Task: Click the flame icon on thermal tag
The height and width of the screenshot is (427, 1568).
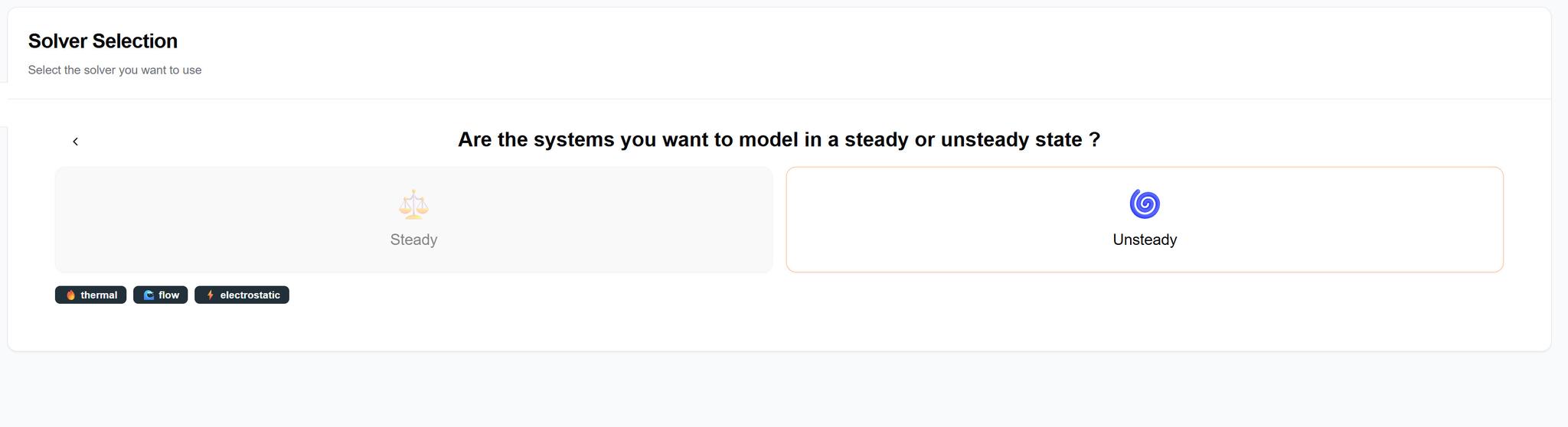Action: pos(70,295)
